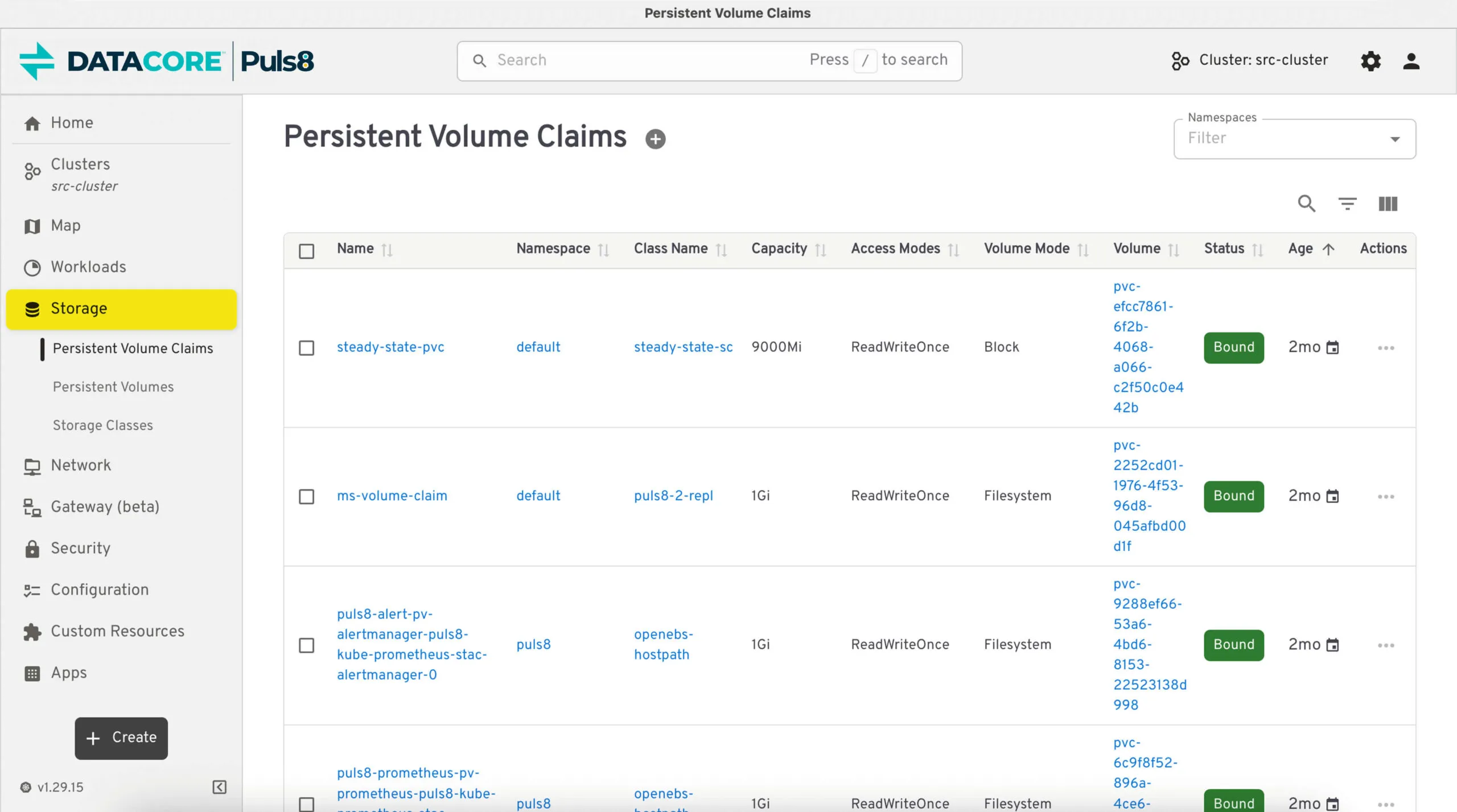Open actions menu for ms-volume-claim row

[1386, 496]
